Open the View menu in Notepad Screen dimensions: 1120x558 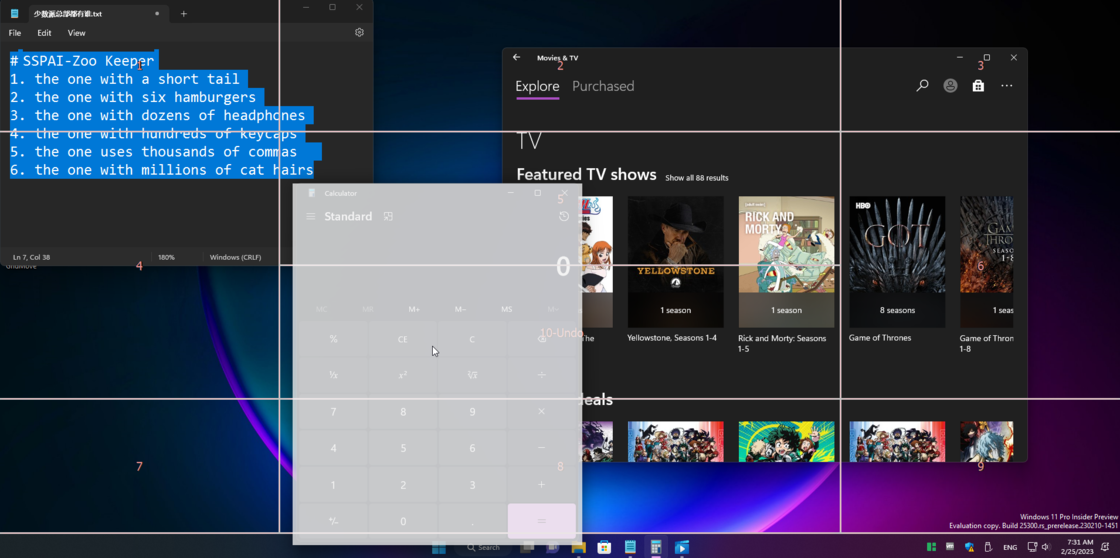(x=77, y=33)
